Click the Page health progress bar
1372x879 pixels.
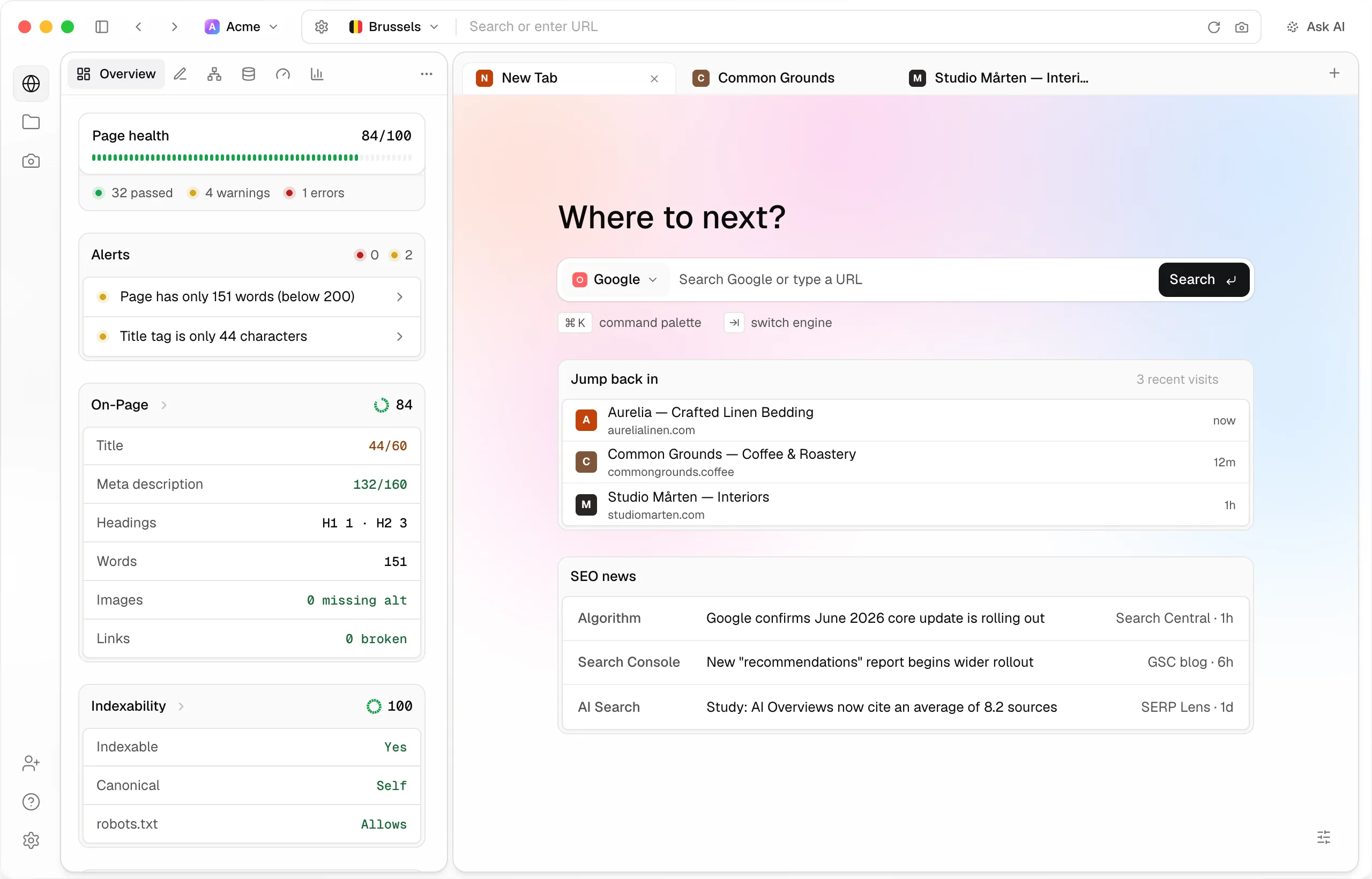252,158
